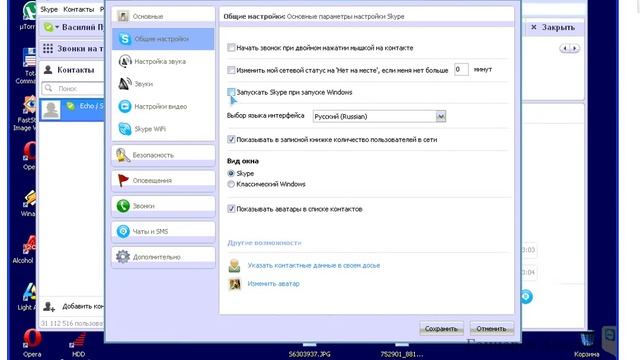Click the Безопасность padlock icon
Image resolution: width=640 pixels, height=360 pixels.
click(x=122, y=155)
